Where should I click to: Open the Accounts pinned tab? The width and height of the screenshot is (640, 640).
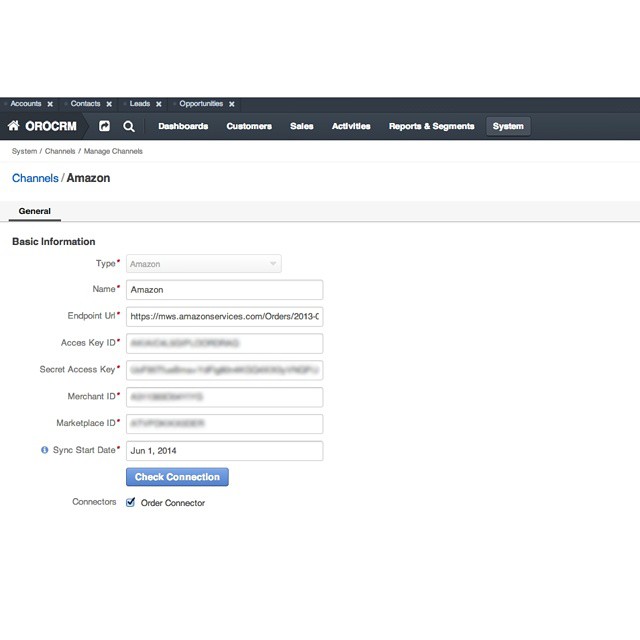tap(26, 104)
